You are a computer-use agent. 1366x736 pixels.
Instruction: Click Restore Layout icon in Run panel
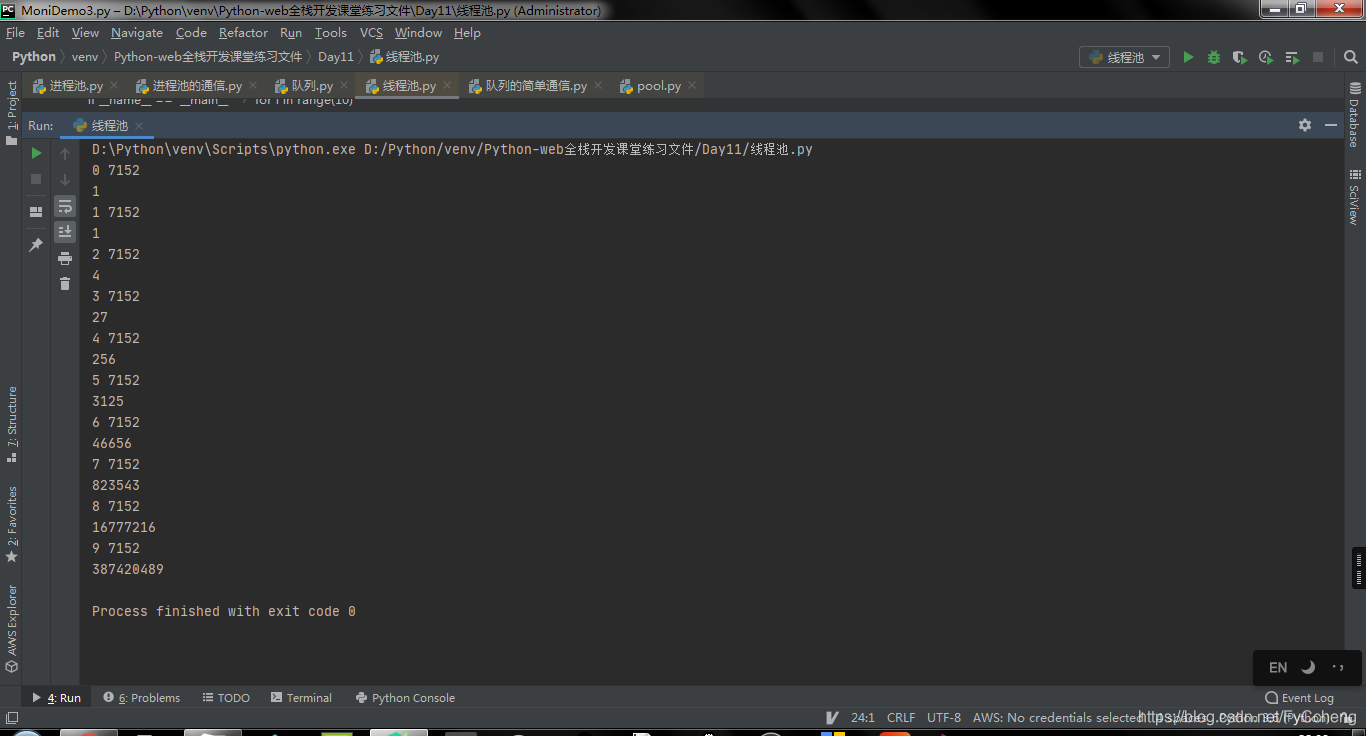point(36,211)
